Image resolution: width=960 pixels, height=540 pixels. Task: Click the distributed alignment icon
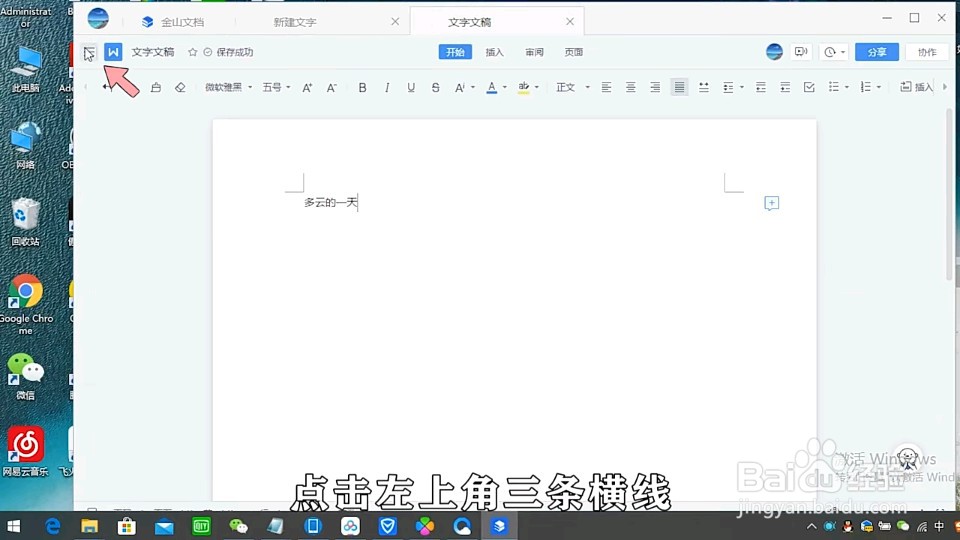coord(704,88)
